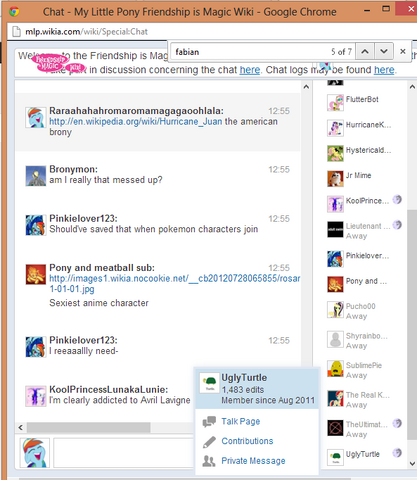Screen dimensions: 417x480
Task: Close the find bar
Action: (403, 52)
